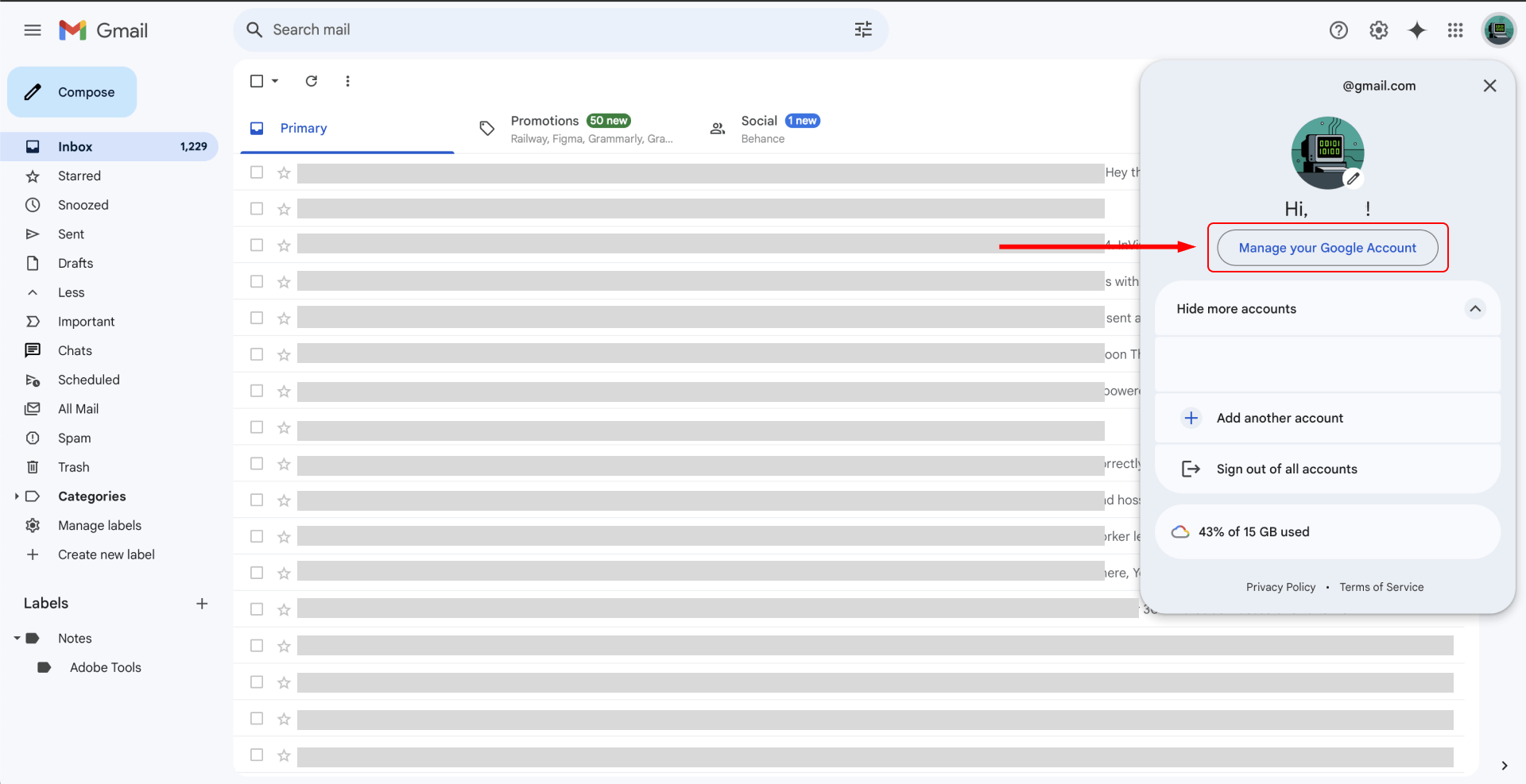Expand the Categories tree item
The height and width of the screenshot is (784, 1526).
click(x=17, y=496)
